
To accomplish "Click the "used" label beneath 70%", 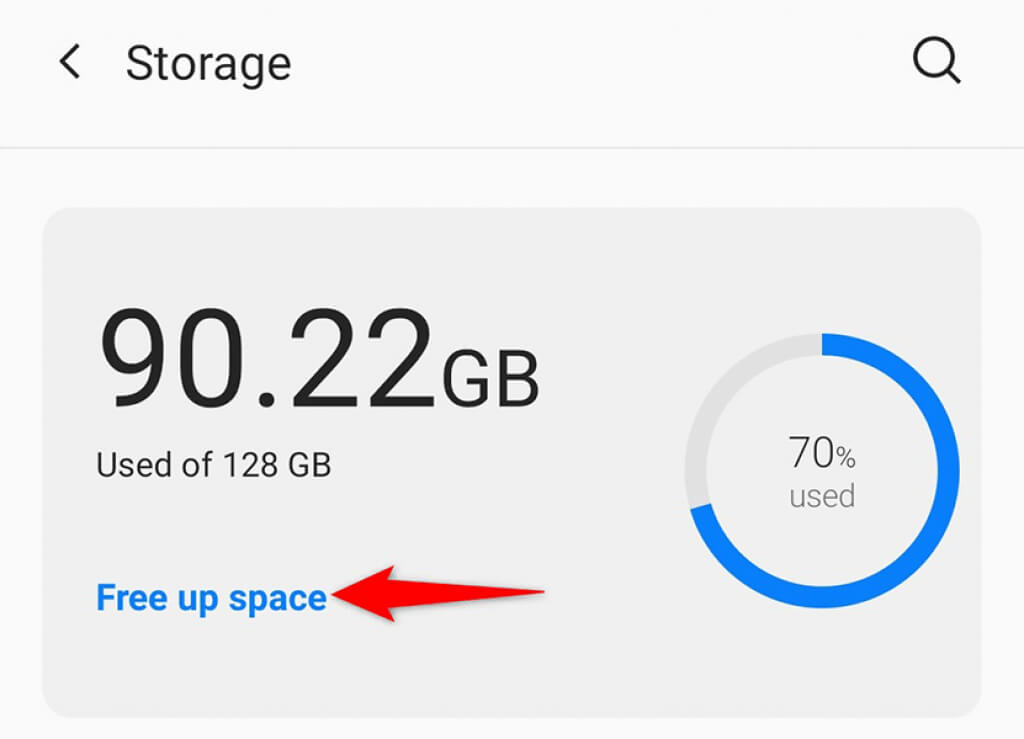I will click(822, 496).
